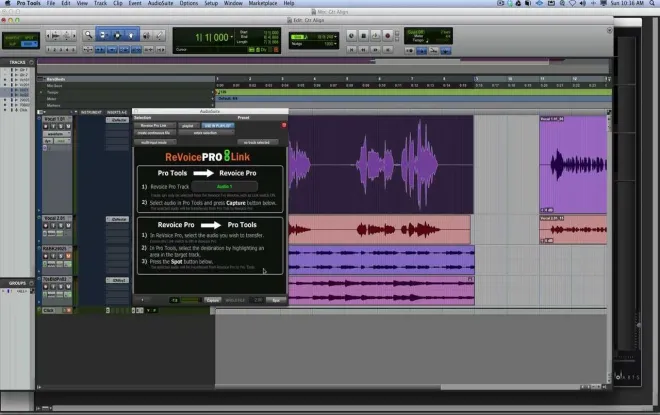Open macOS Spotlight search
The image size is (660, 415).
coord(652,3)
